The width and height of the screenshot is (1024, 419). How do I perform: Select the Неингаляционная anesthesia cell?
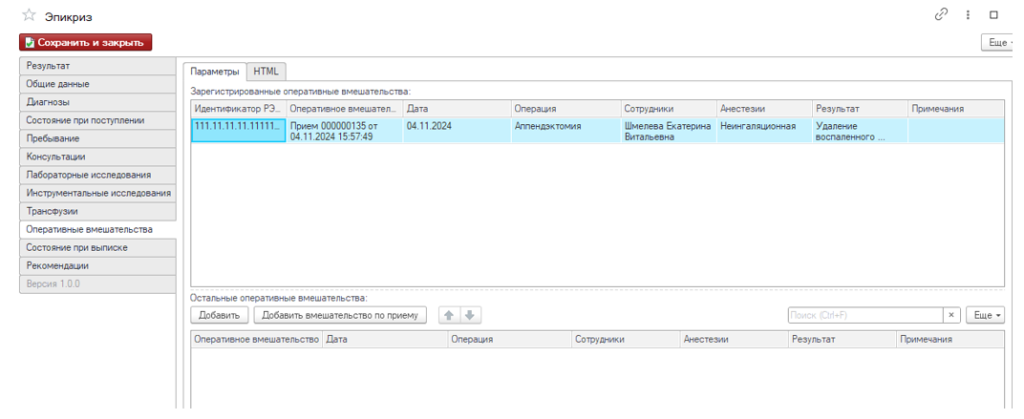764,130
